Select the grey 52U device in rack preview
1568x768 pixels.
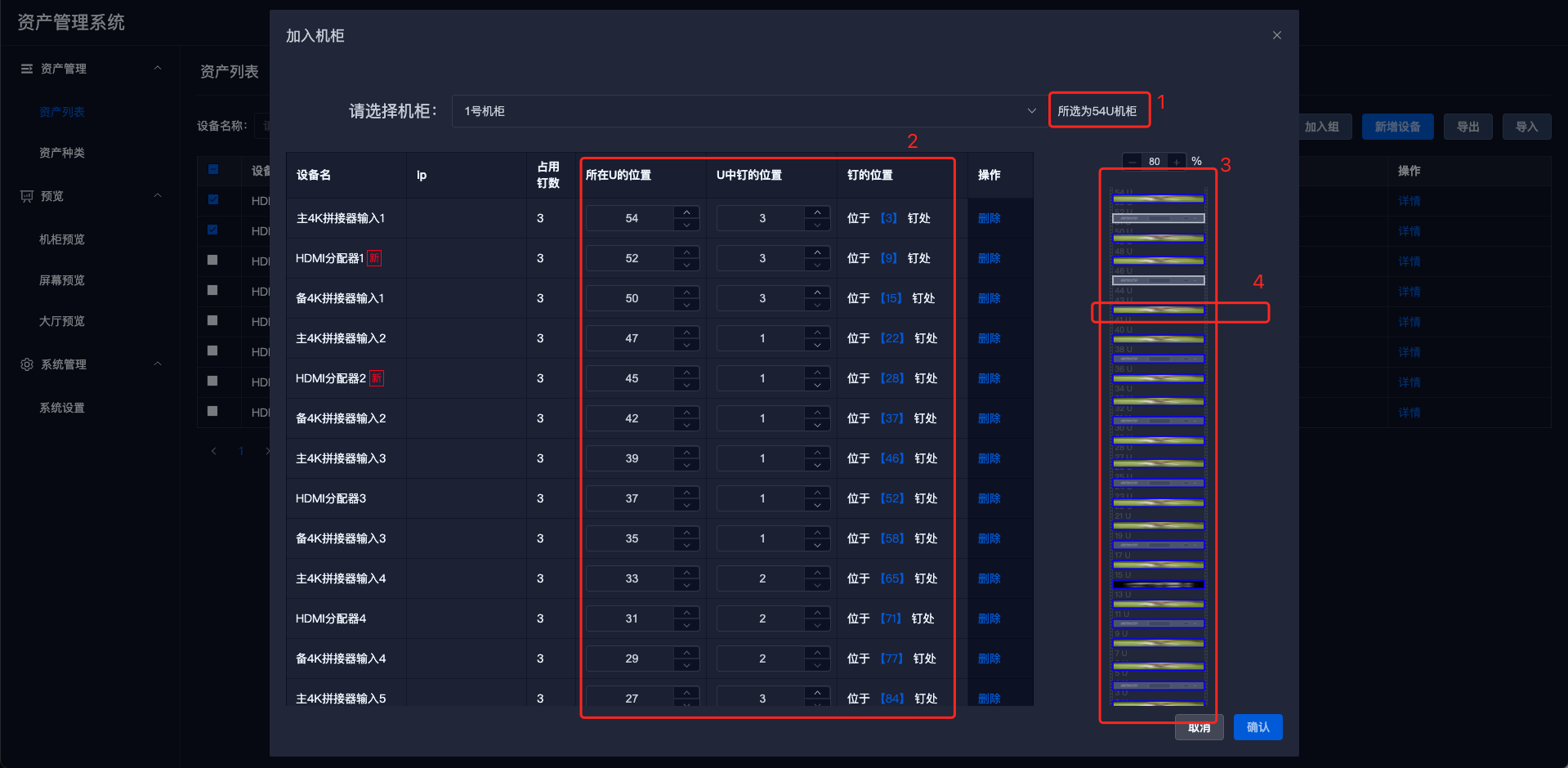(1159, 218)
